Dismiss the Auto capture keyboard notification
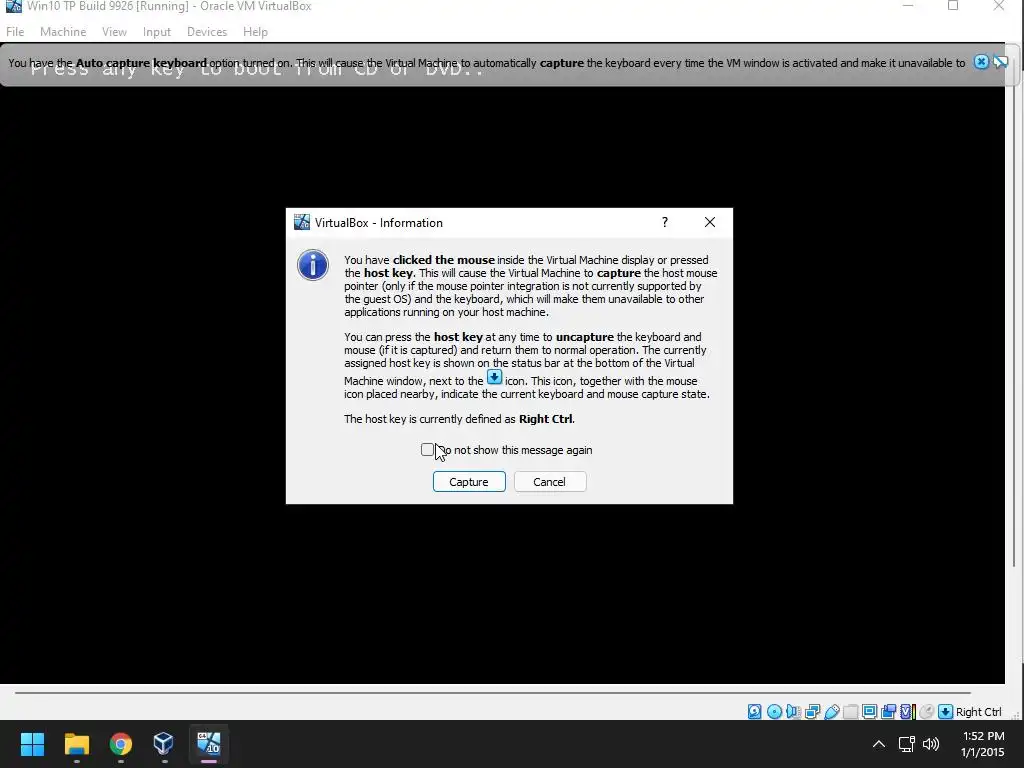The width and height of the screenshot is (1024, 768). pyautogui.click(x=981, y=62)
